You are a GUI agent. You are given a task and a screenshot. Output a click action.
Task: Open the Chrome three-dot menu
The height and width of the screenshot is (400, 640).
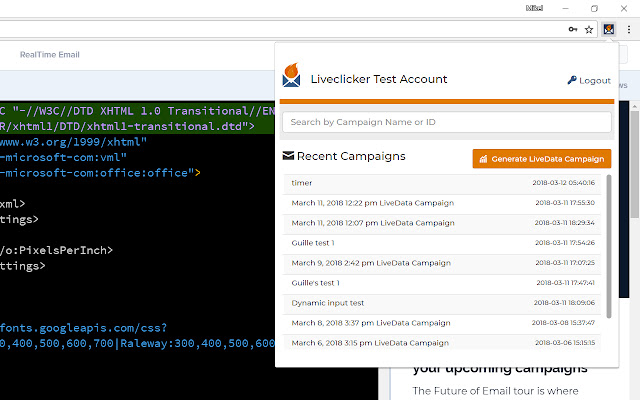[627, 30]
